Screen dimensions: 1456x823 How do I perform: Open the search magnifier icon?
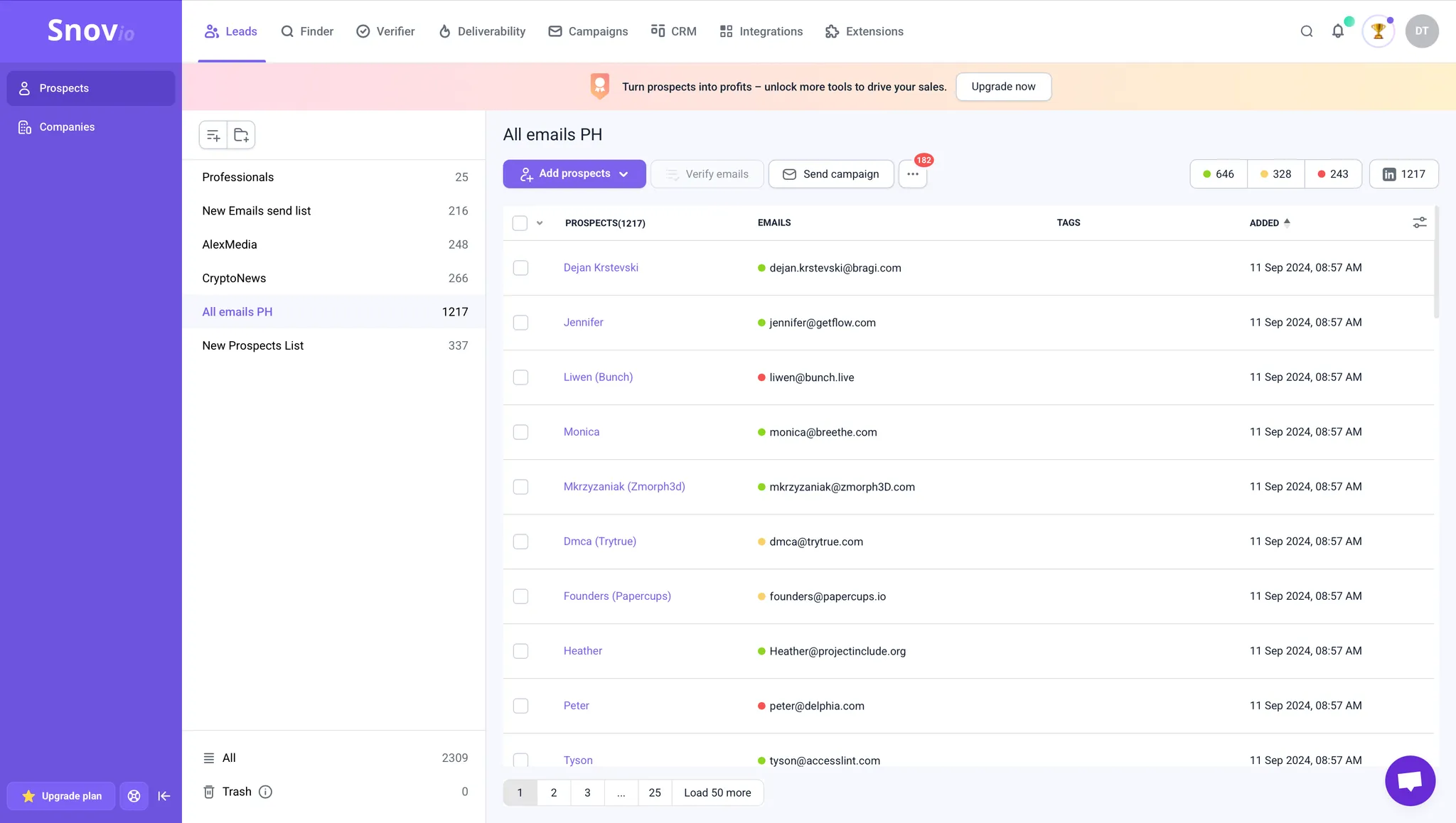1306,31
